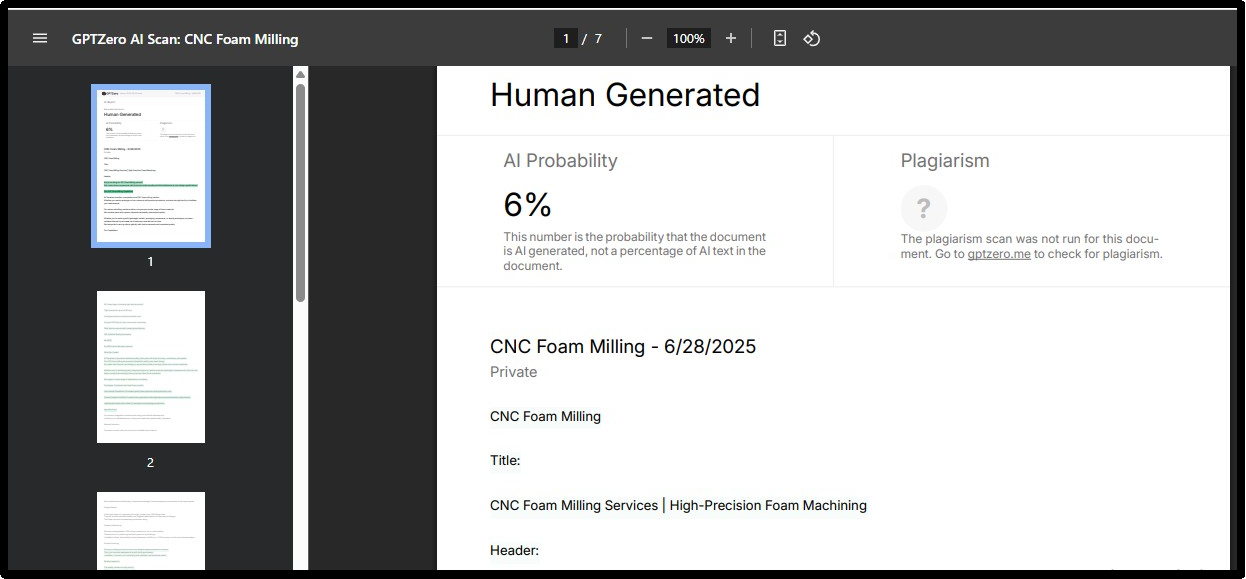
Task: Click 'CNC Foam Milling - 6/28/2025' title
Action: coord(623,347)
